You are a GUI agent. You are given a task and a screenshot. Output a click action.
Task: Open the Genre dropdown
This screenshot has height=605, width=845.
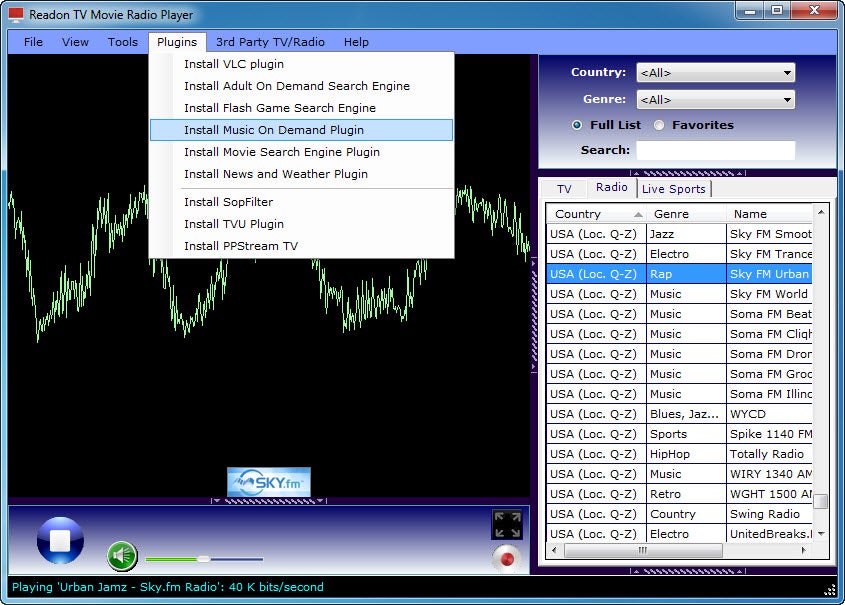click(715, 99)
